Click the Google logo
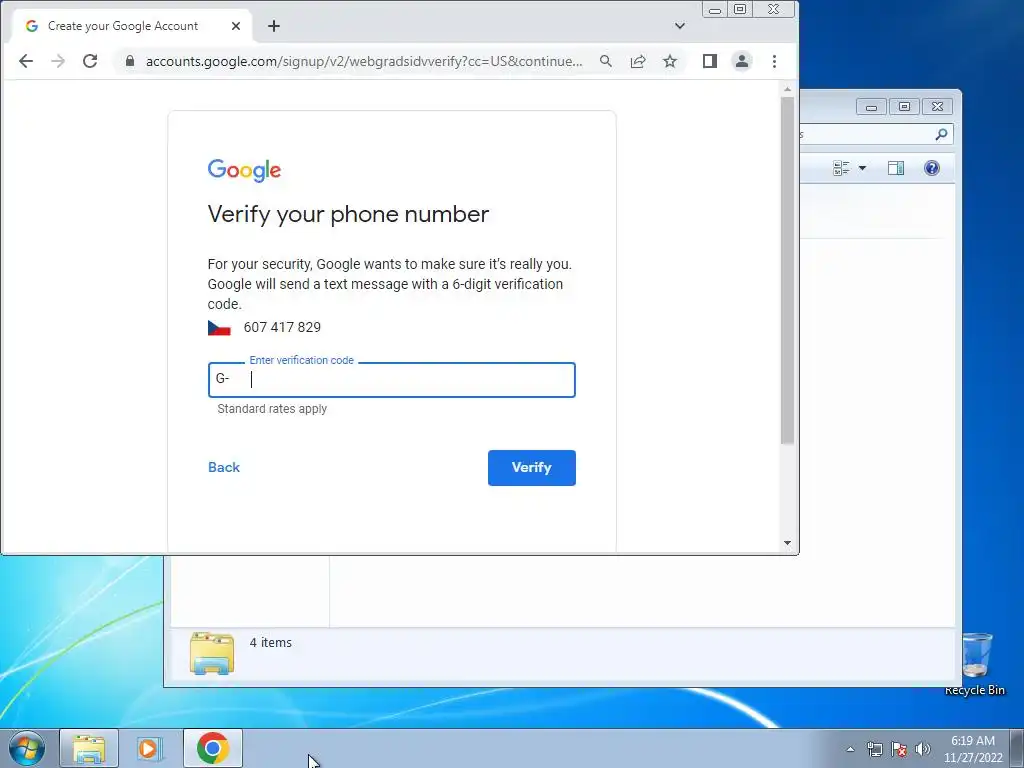The width and height of the screenshot is (1024, 768). tap(244, 170)
